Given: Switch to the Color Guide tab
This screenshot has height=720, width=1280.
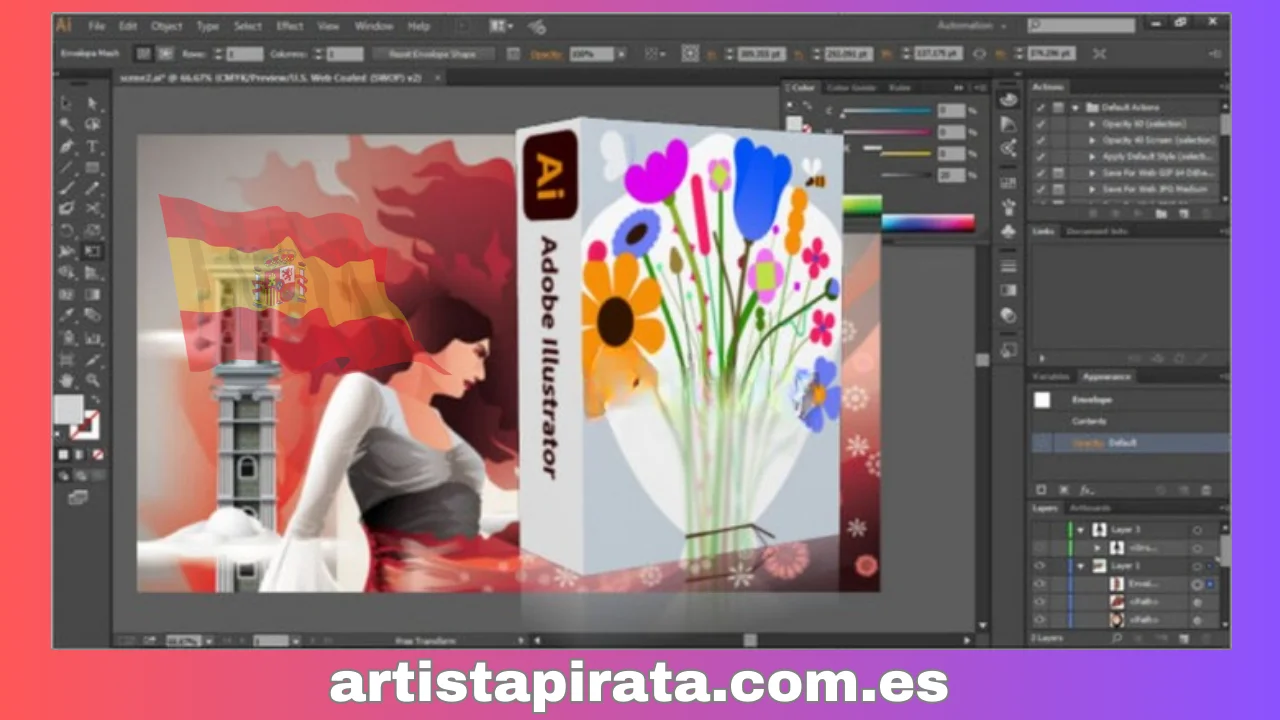Looking at the screenshot, I should pos(851,88).
